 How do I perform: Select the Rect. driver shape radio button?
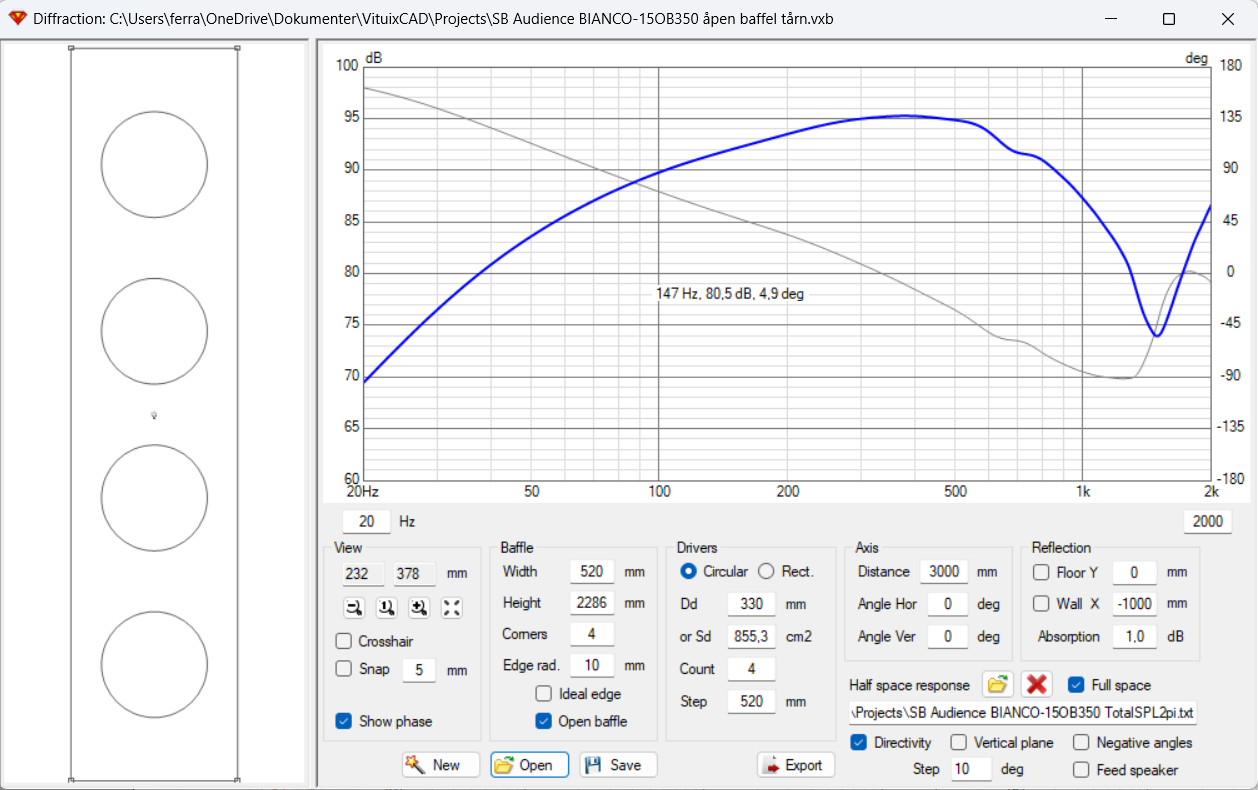pyautogui.click(x=766, y=571)
